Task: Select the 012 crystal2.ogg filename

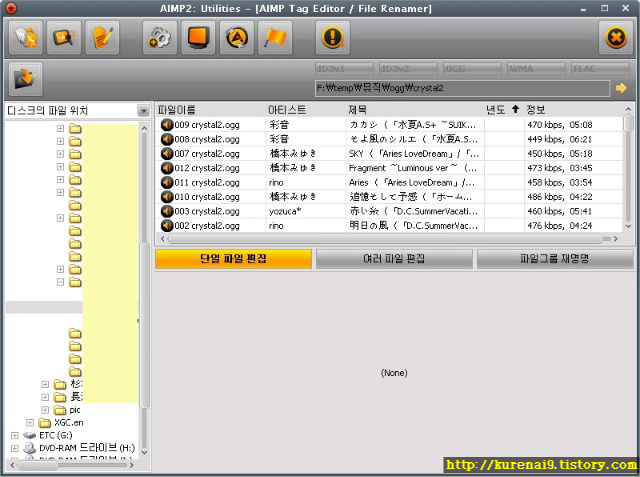Action: [x=207, y=168]
